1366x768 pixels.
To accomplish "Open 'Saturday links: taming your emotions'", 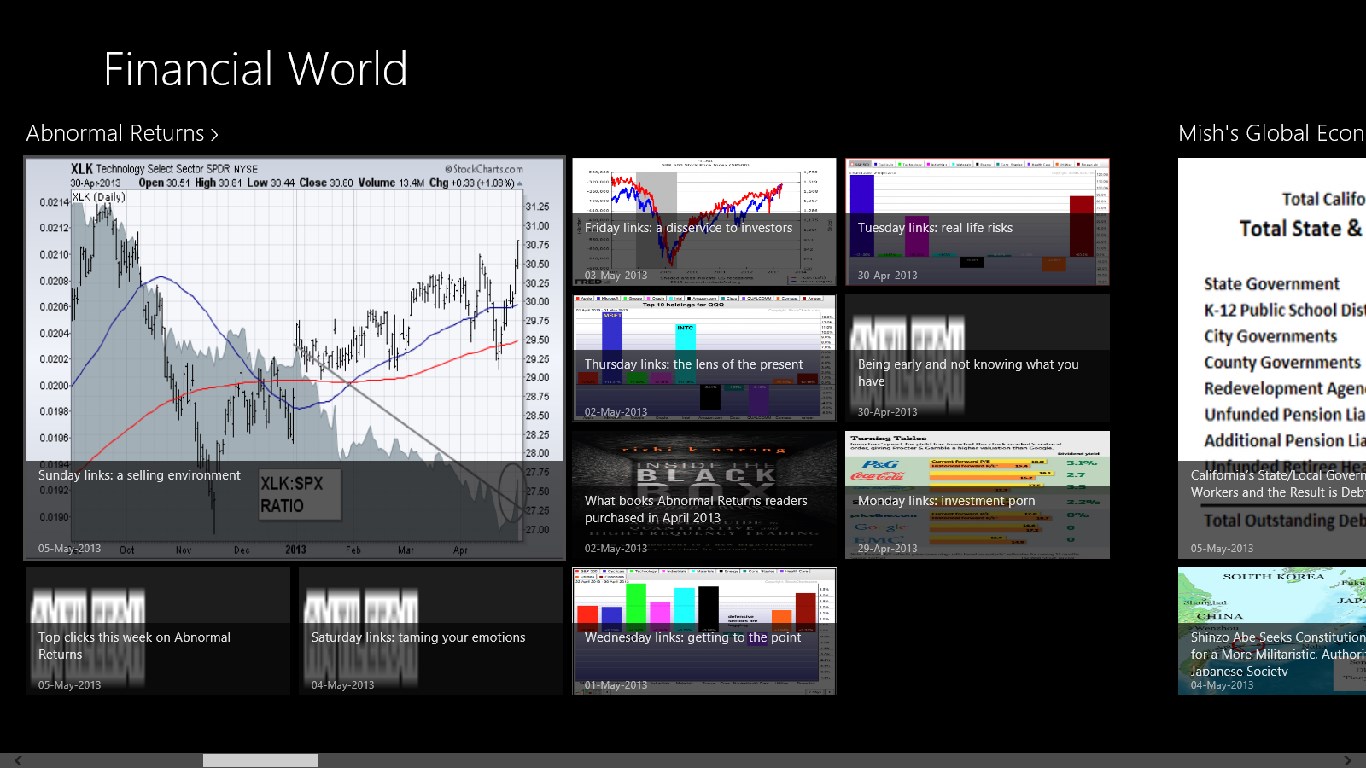I will (431, 631).
